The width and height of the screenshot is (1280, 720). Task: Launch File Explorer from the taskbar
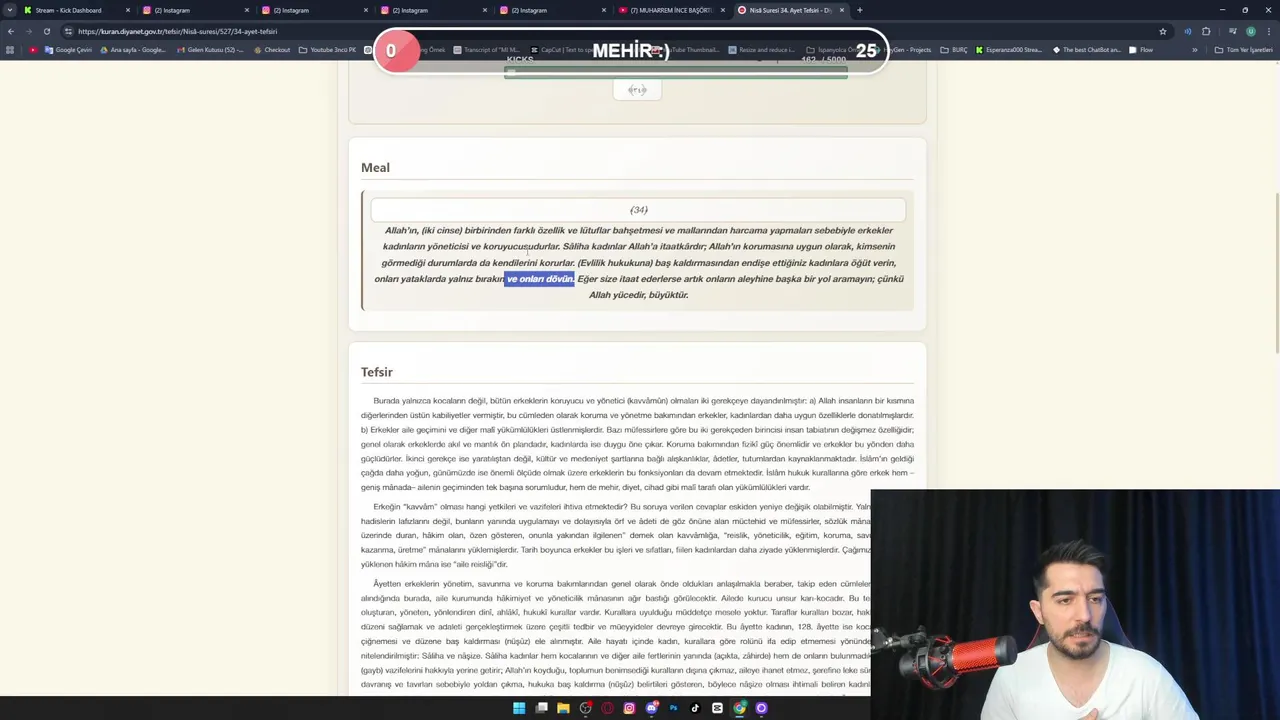[563, 708]
